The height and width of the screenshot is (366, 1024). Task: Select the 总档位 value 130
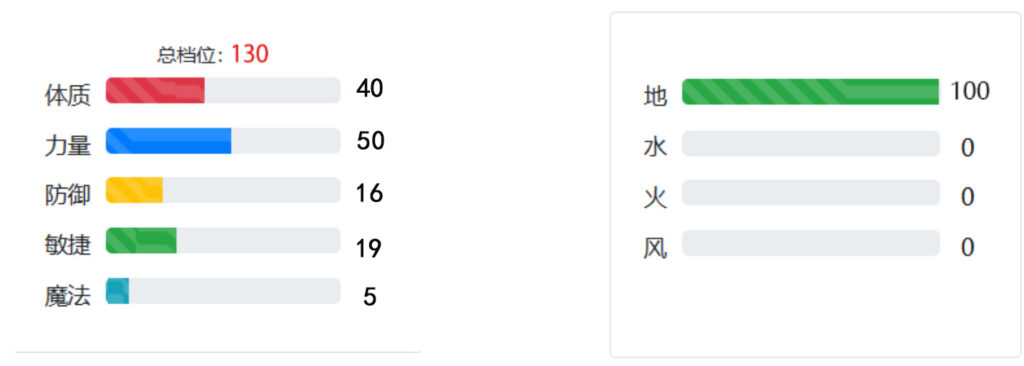pyautogui.click(x=249, y=54)
